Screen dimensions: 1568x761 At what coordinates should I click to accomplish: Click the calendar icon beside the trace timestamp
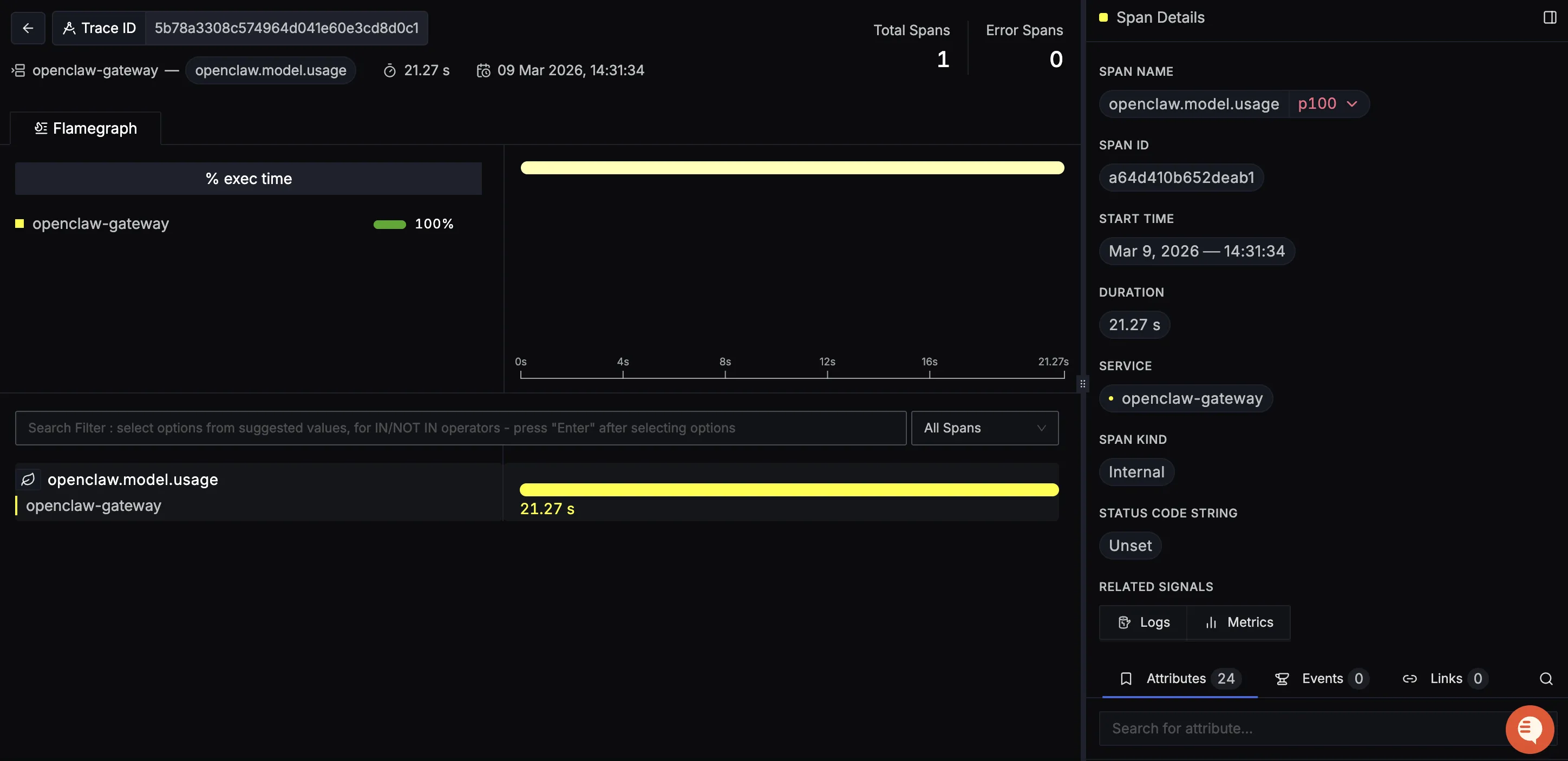pos(484,70)
